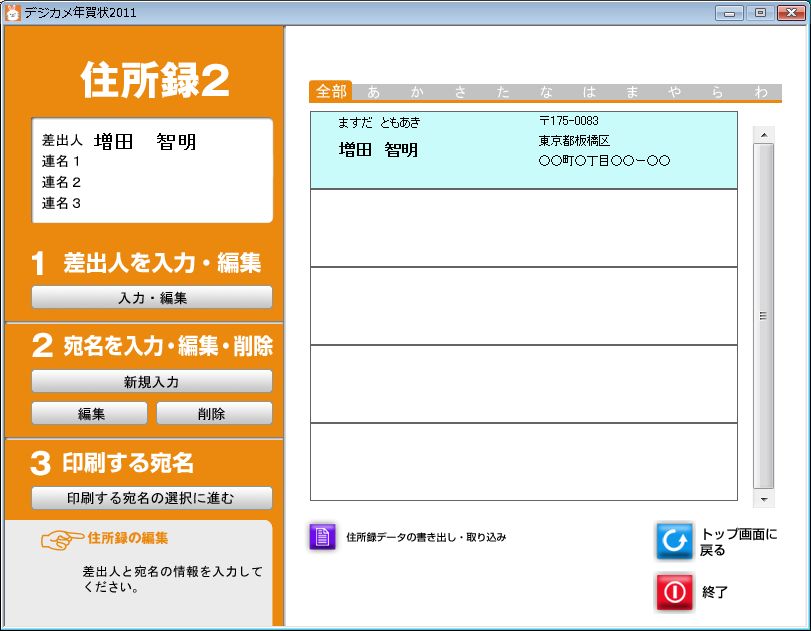This screenshot has height=631, width=811.
Task: Click the scrollbar down arrow in address list
Action: pyautogui.click(x=764, y=498)
